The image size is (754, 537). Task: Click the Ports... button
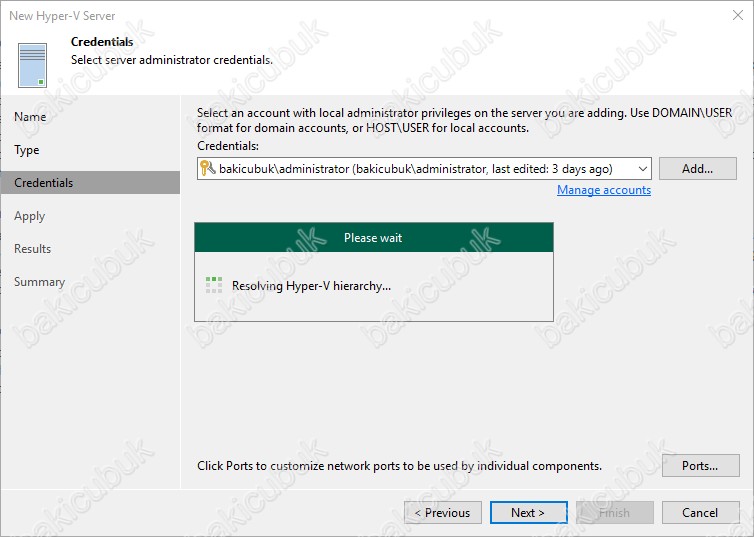[700, 465]
